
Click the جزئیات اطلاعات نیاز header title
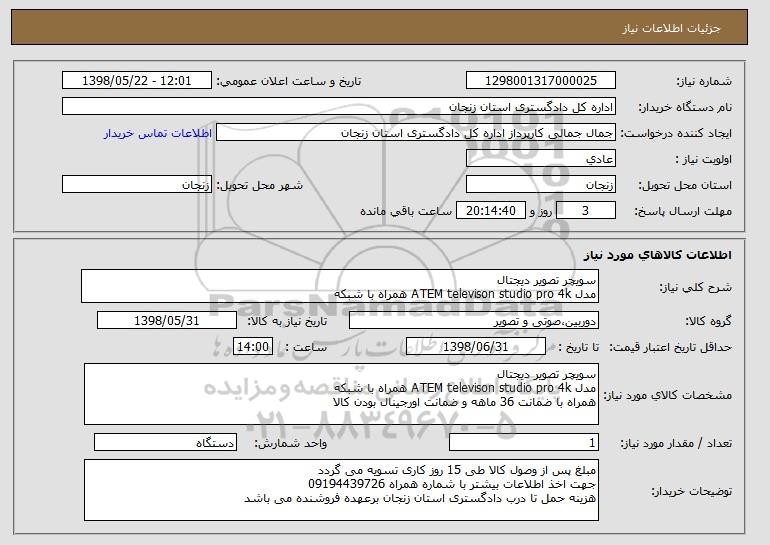[x=671, y=28]
